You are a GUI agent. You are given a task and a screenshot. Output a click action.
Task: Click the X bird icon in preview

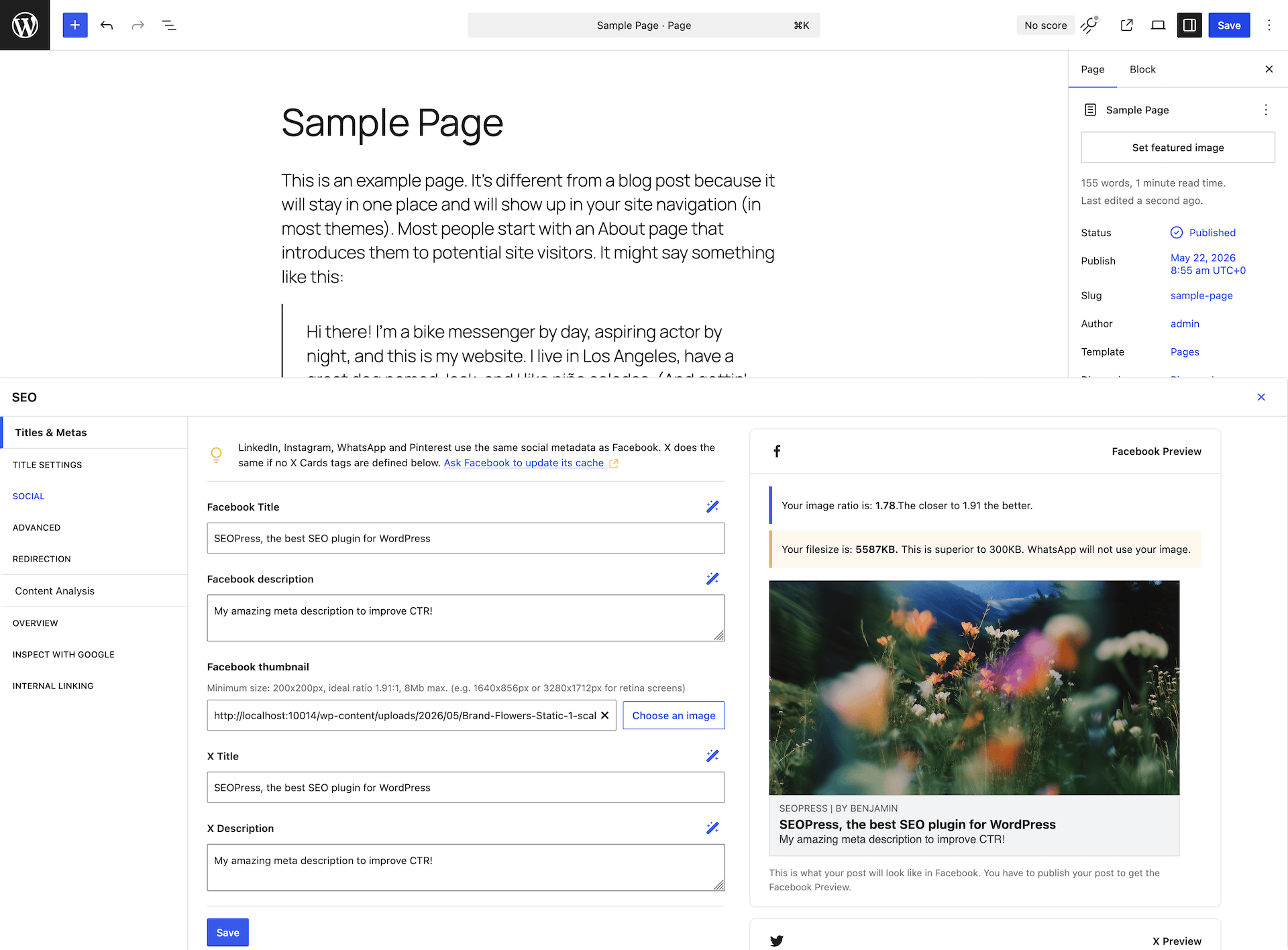pos(777,941)
